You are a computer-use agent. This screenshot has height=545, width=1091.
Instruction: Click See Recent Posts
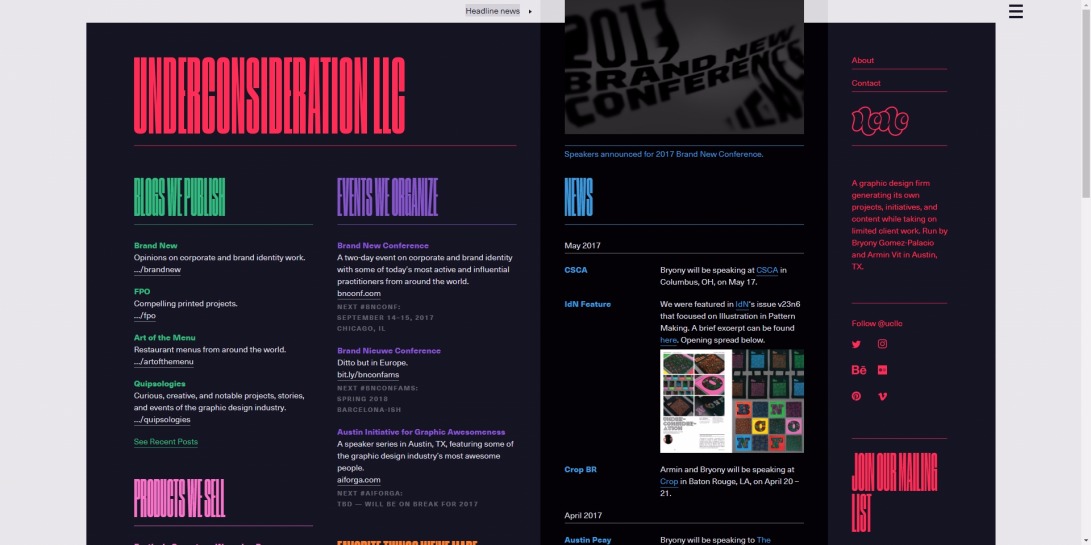pyautogui.click(x=166, y=442)
